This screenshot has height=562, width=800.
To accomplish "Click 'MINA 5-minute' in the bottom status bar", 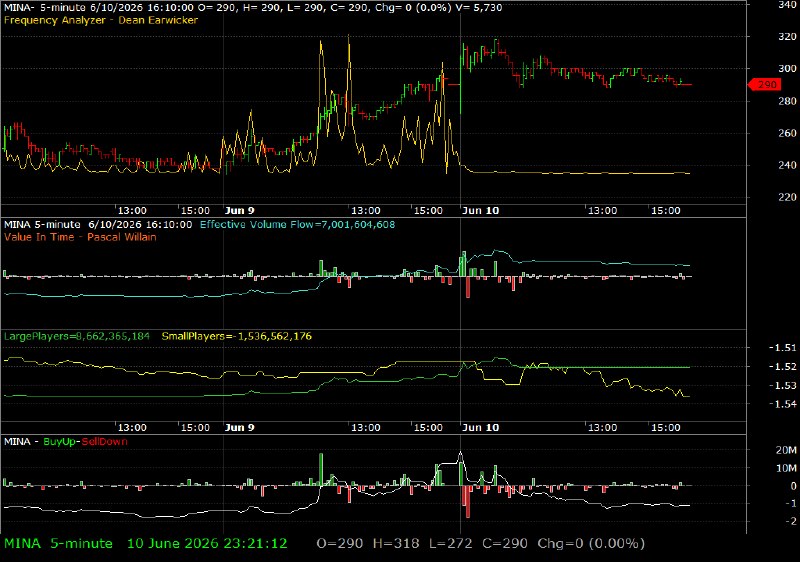I will coord(58,544).
